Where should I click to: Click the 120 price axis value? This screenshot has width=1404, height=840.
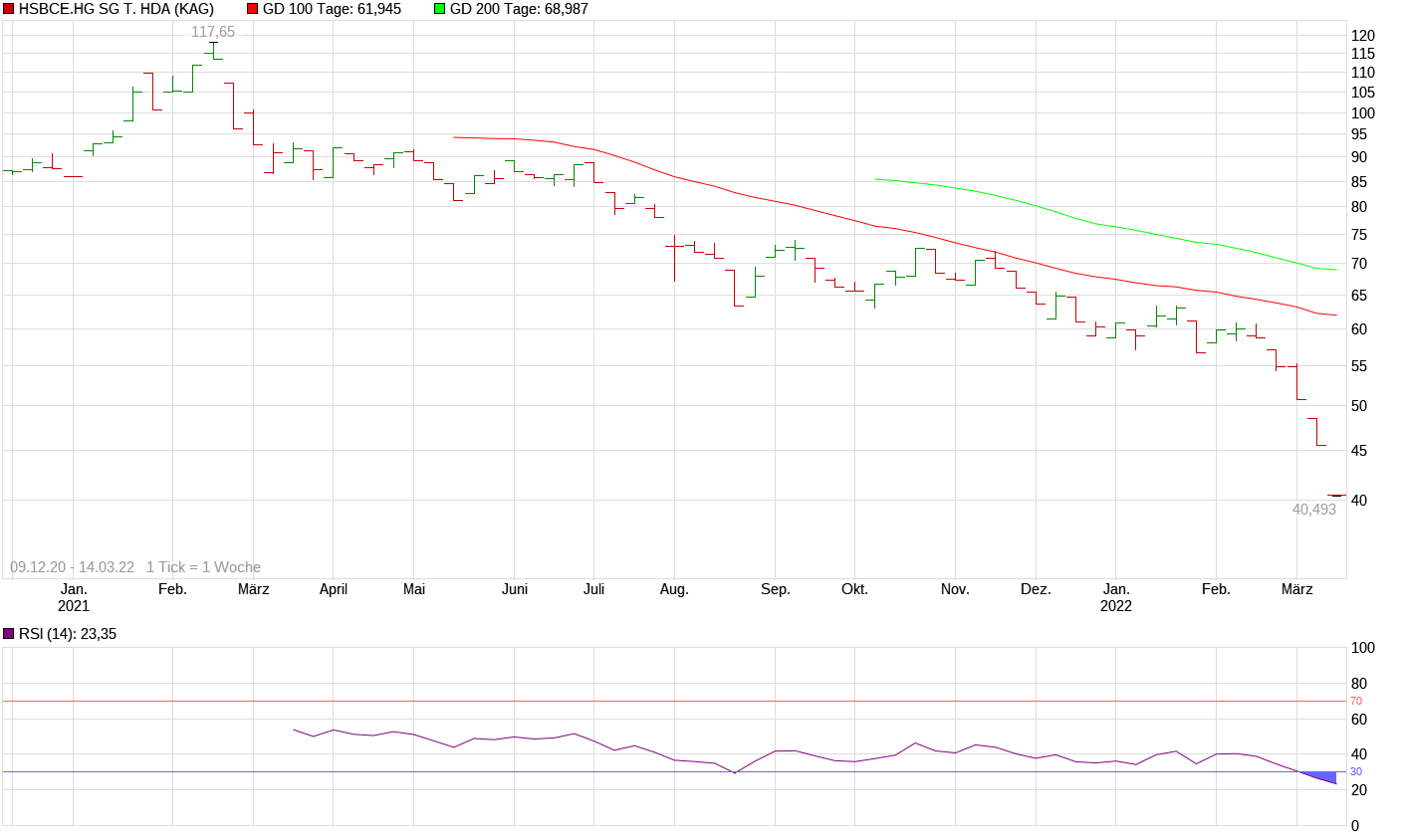click(1363, 36)
